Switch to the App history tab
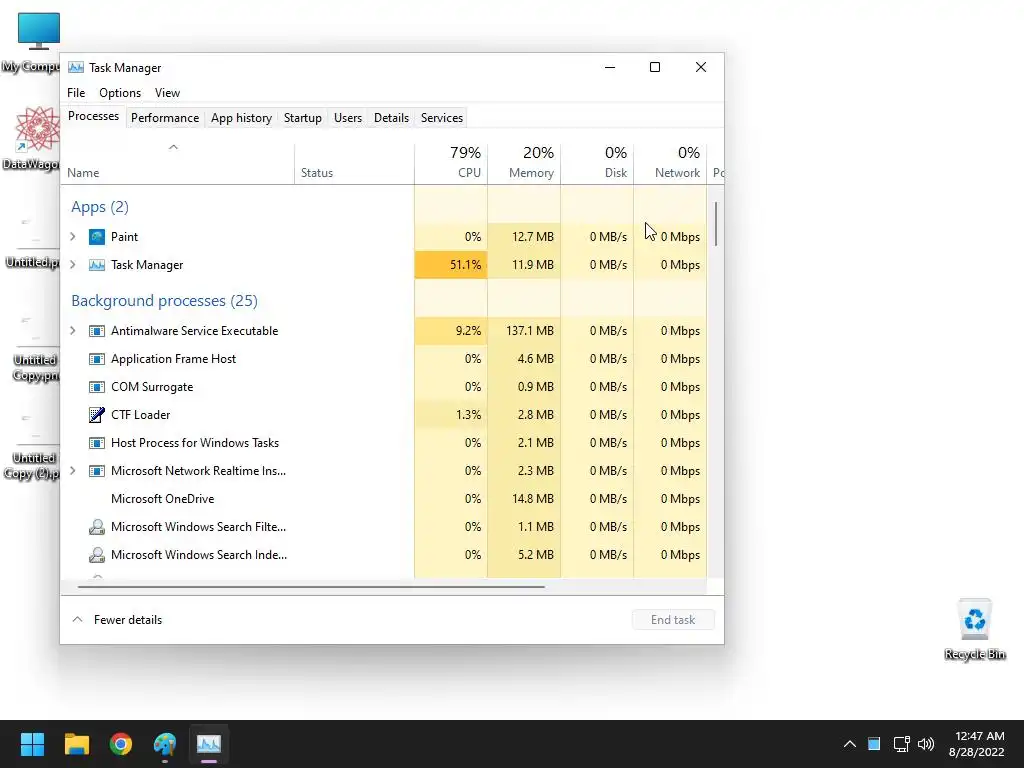The width and height of the screenshot is (1024, 768). (241, 118)
